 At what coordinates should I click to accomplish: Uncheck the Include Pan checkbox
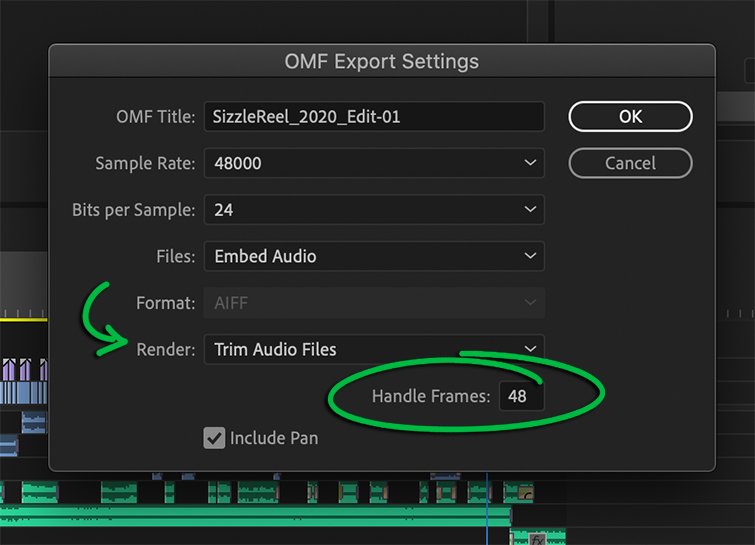214,438
